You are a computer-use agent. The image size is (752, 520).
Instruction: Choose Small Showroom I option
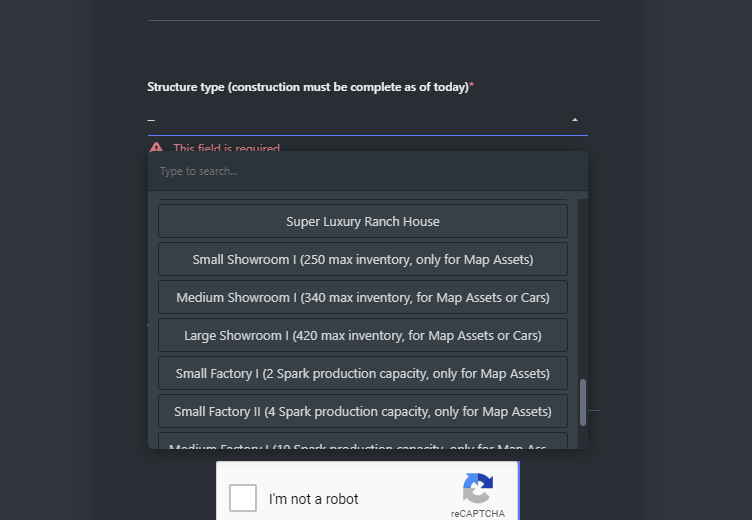[363, 260]
